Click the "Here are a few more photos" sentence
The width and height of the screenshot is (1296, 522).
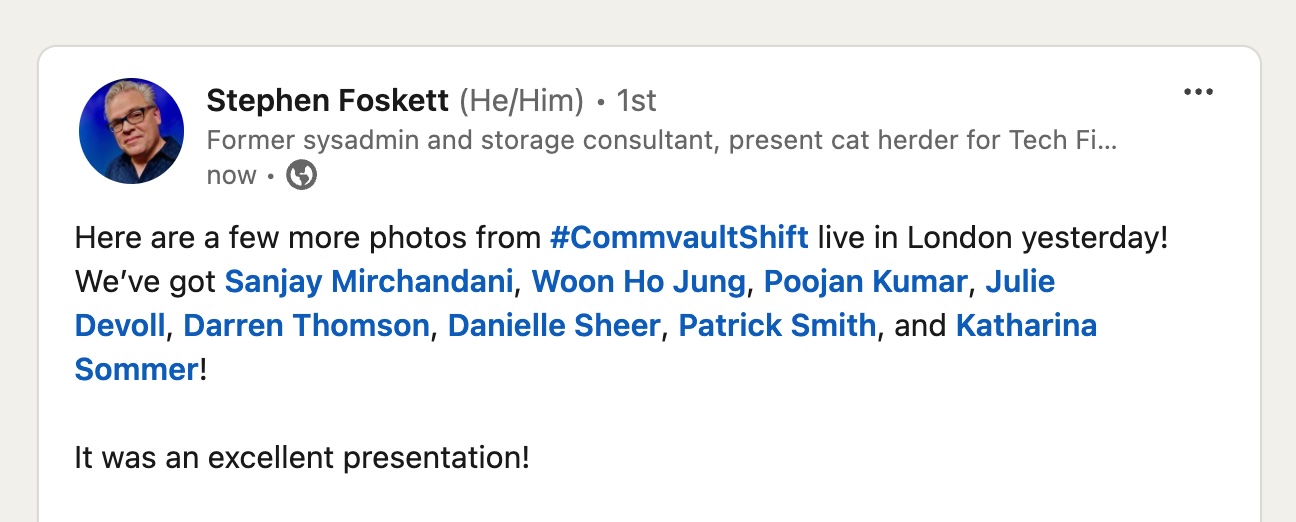pos(310,239)
